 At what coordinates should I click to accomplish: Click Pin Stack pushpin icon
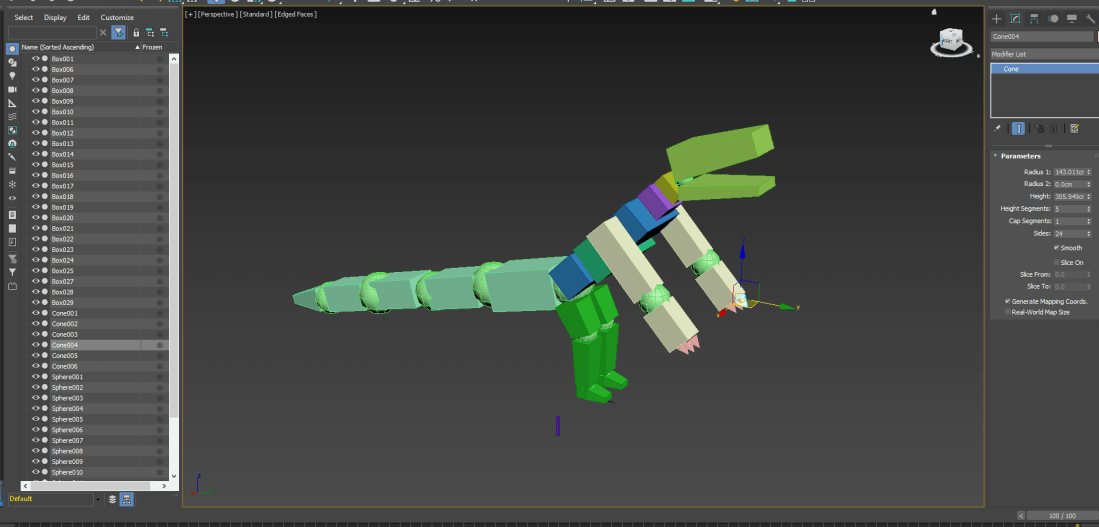click(x=998, y=129)
